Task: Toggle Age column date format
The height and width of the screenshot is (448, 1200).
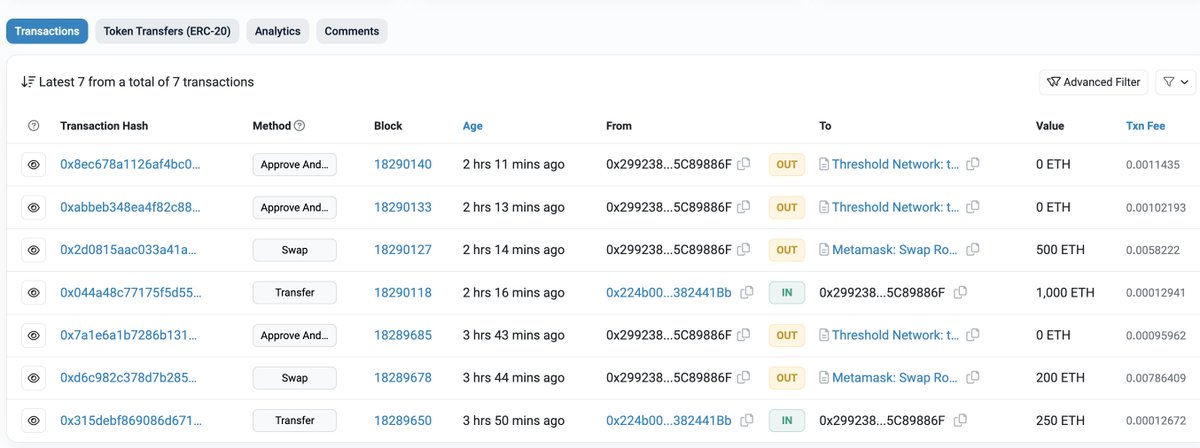Action: coord(472,126)
